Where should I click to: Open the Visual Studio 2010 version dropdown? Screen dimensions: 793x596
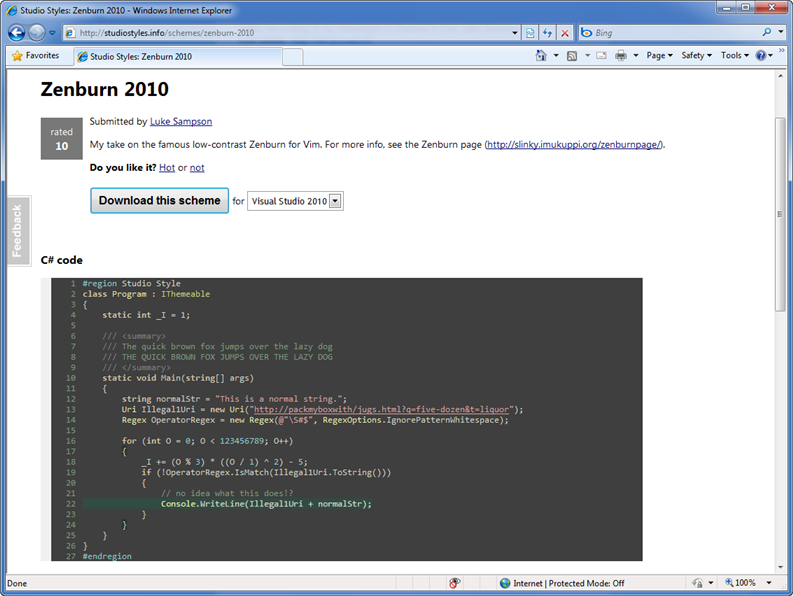(295, 201)
